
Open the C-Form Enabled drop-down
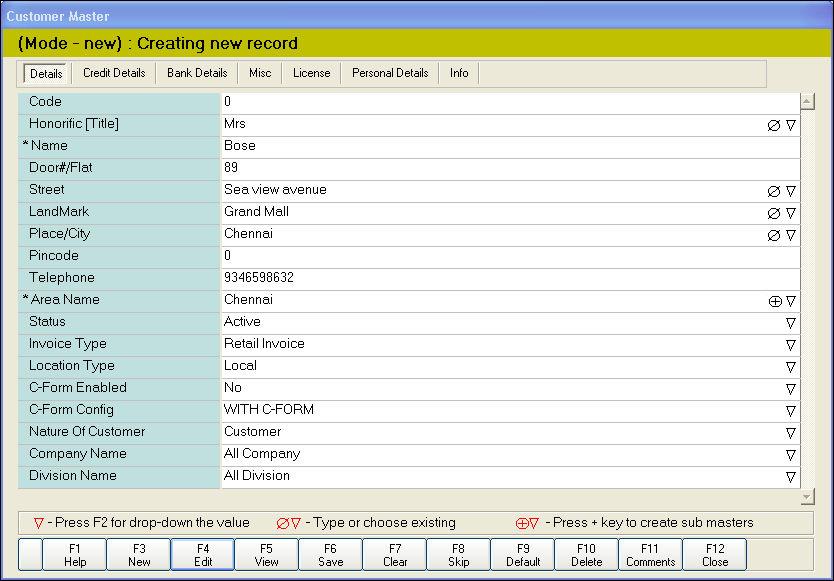click(x=790, y=389)
